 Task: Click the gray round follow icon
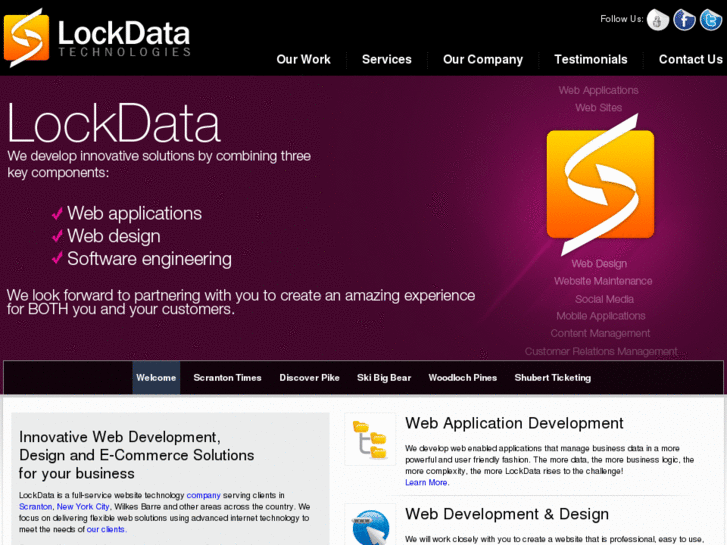658,20
